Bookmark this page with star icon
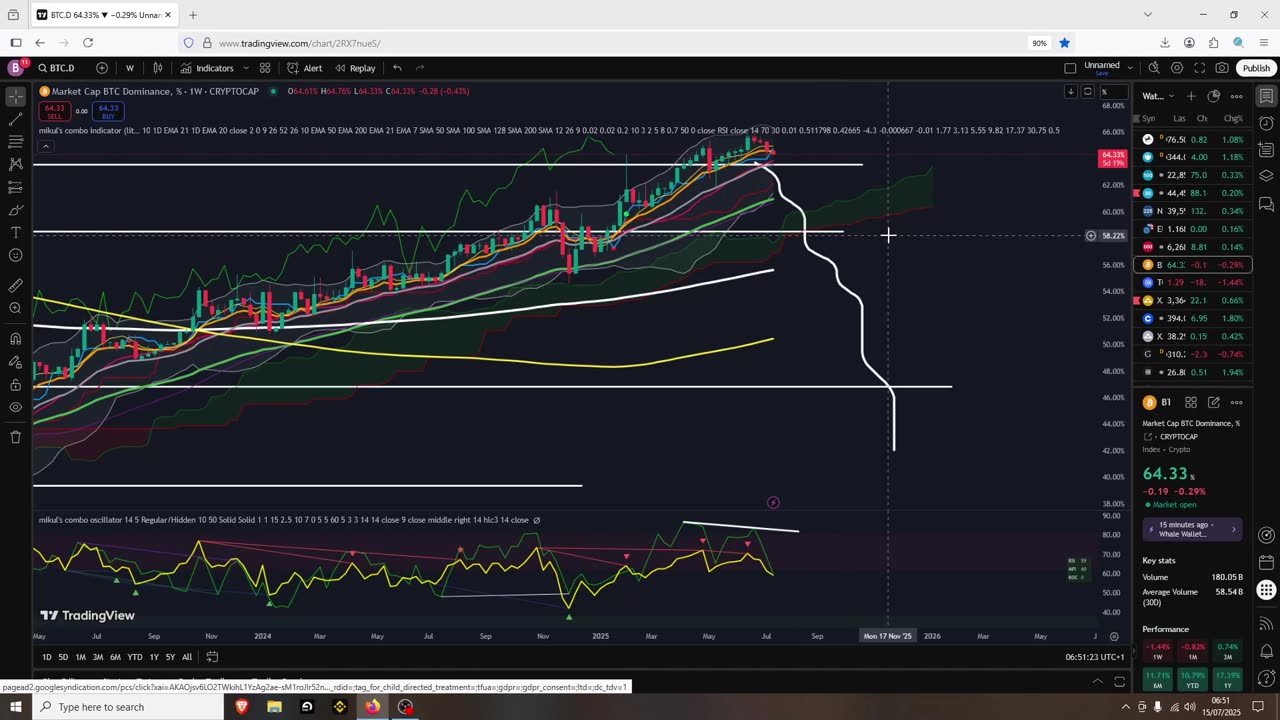Screen dimensions: 1280x720 pos(1065,43)
